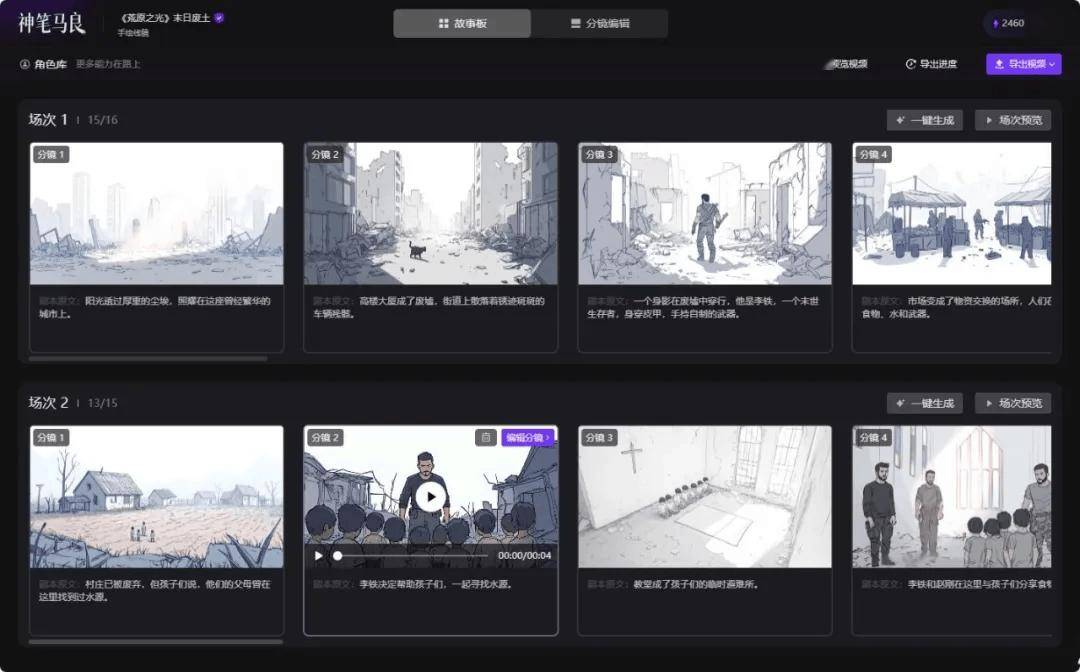Image resolution: width=1080 pixels, height=672 pixels.
Task: Click the small play icon in video controls
Action: tap(319, 556)
